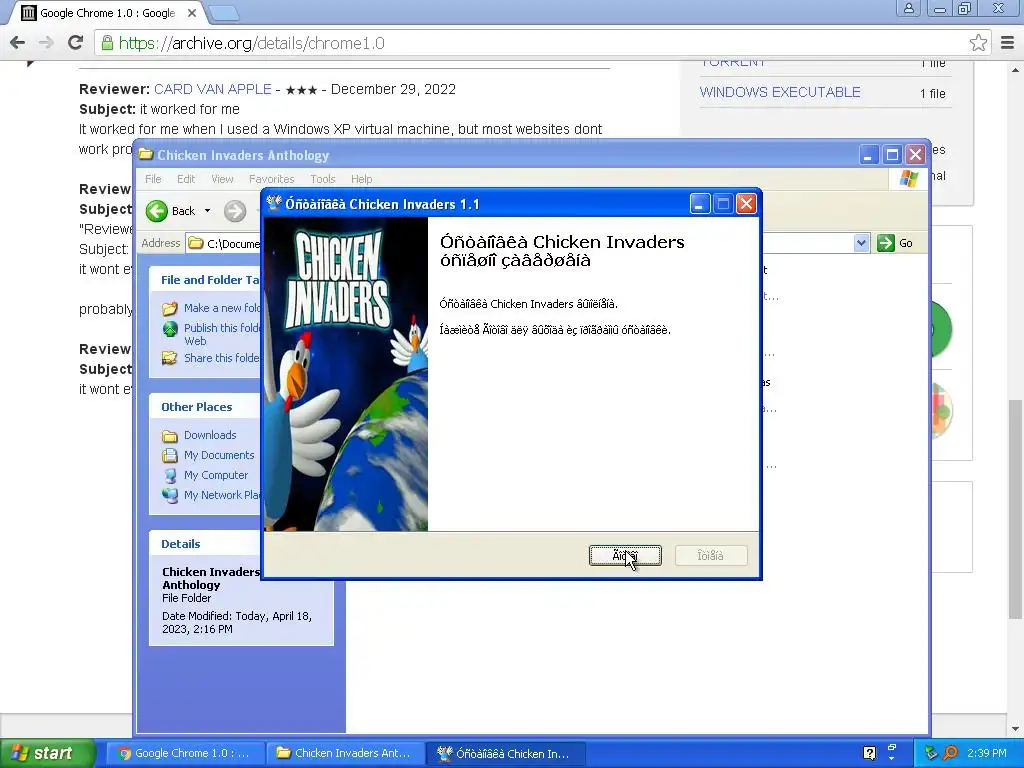Viewport: 1024px width, 768px height.
Task: Open the View menu in Explorer
Action: [x=222, y=179]
